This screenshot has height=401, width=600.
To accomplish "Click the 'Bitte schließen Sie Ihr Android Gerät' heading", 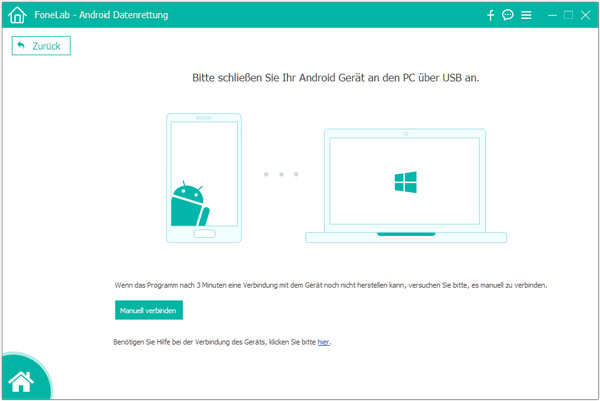I will click(x=336, y=78).
